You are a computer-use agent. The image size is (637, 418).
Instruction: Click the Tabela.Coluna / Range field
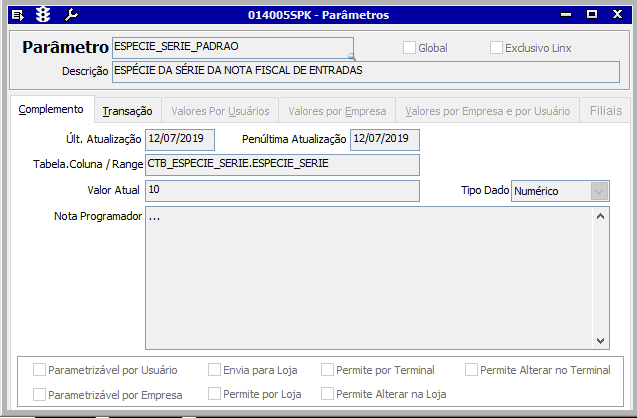(x=282, y=165)
